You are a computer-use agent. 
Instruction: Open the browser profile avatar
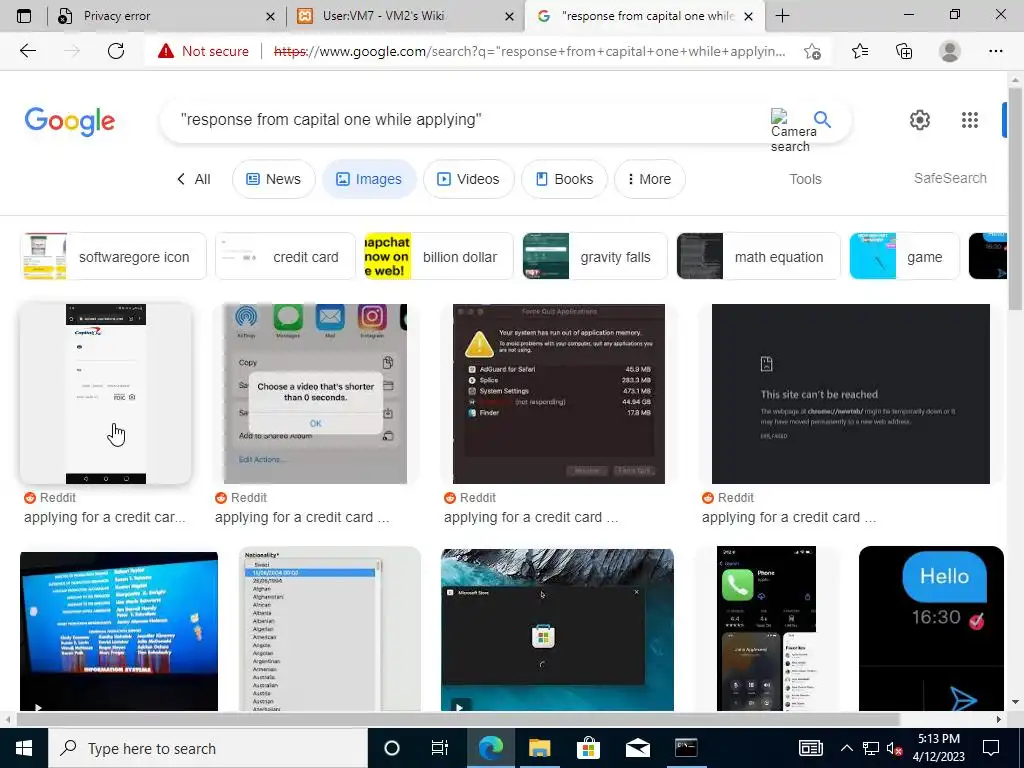tap(950, 51)
